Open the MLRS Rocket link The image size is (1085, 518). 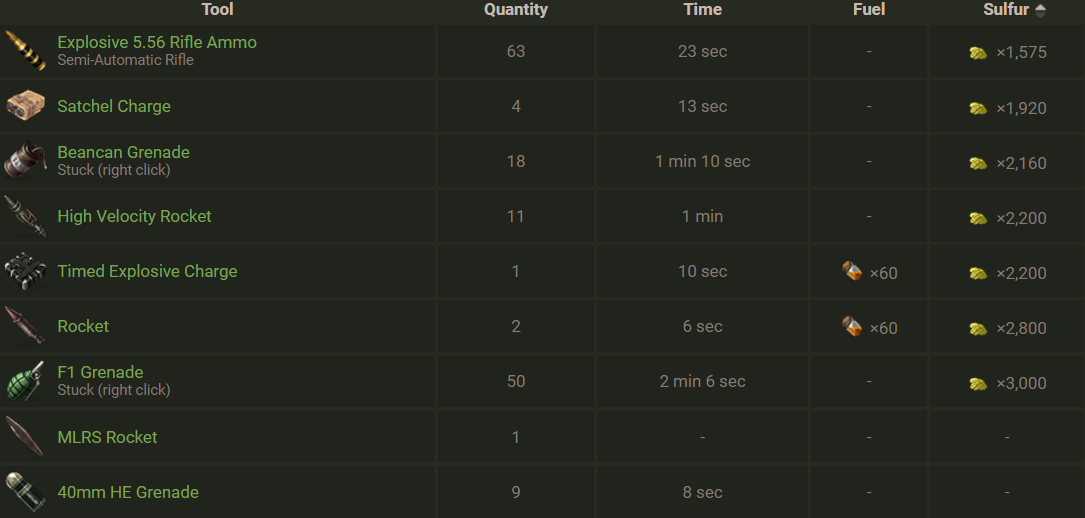click(x=107, y=437)
